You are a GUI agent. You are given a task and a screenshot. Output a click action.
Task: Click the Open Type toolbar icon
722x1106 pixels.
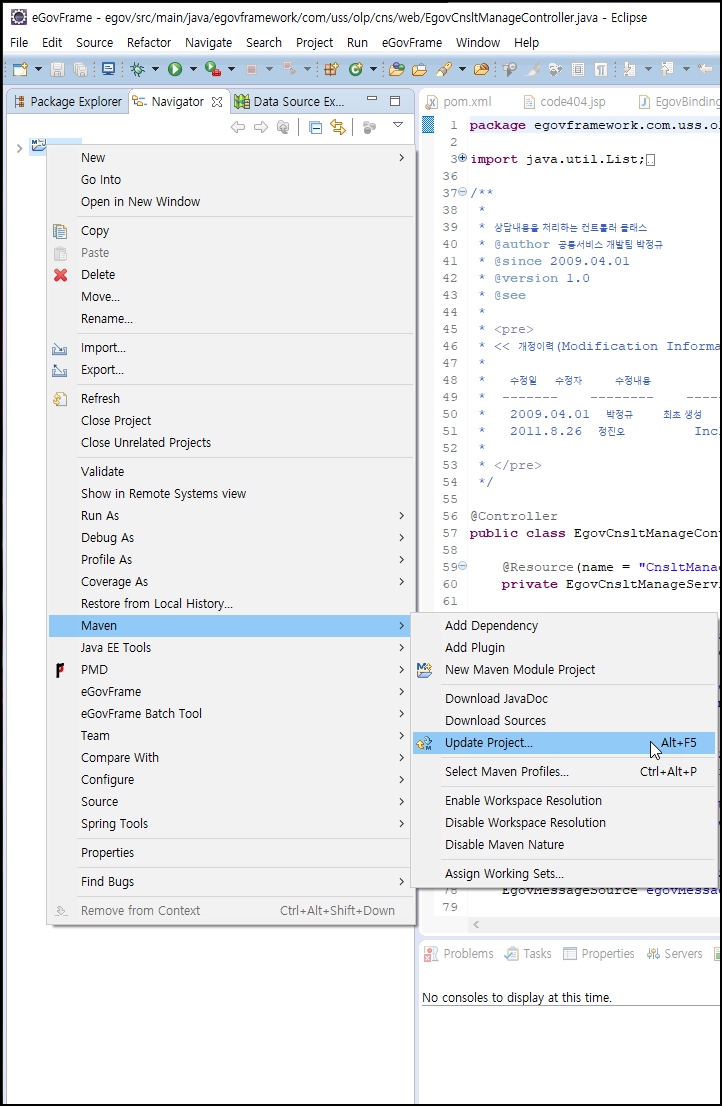pos(396,69)
